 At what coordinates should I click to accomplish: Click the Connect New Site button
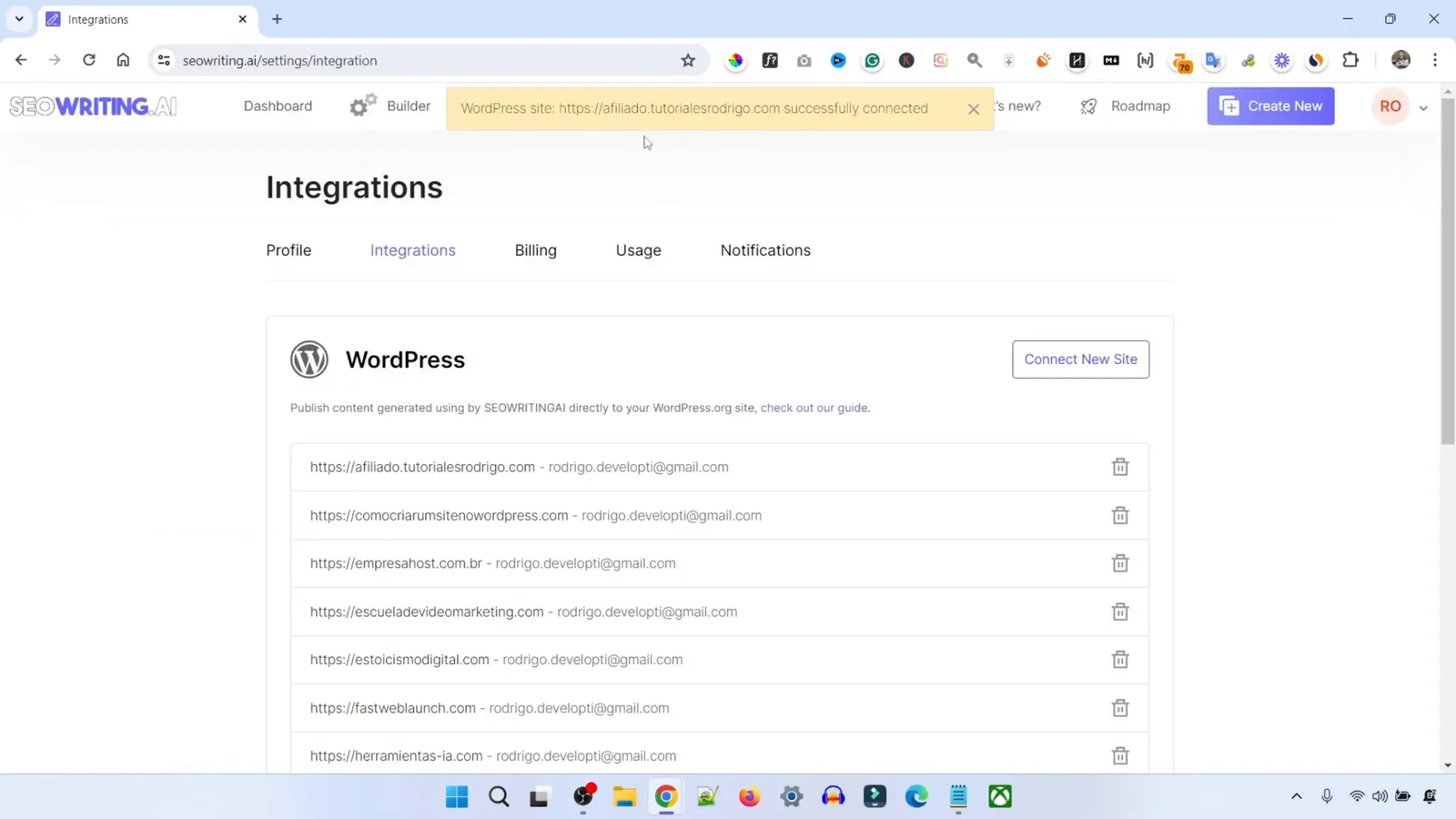(1080, 359)
